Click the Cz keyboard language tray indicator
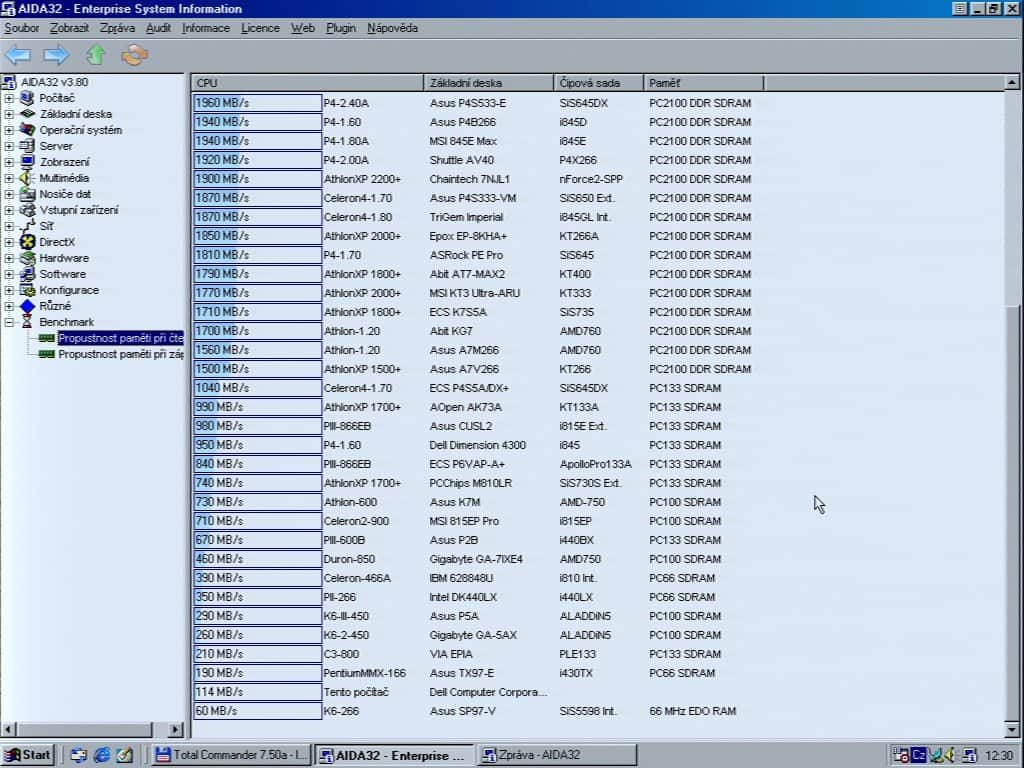Viewport: 1024px width, 768px height. pos(919,755)
